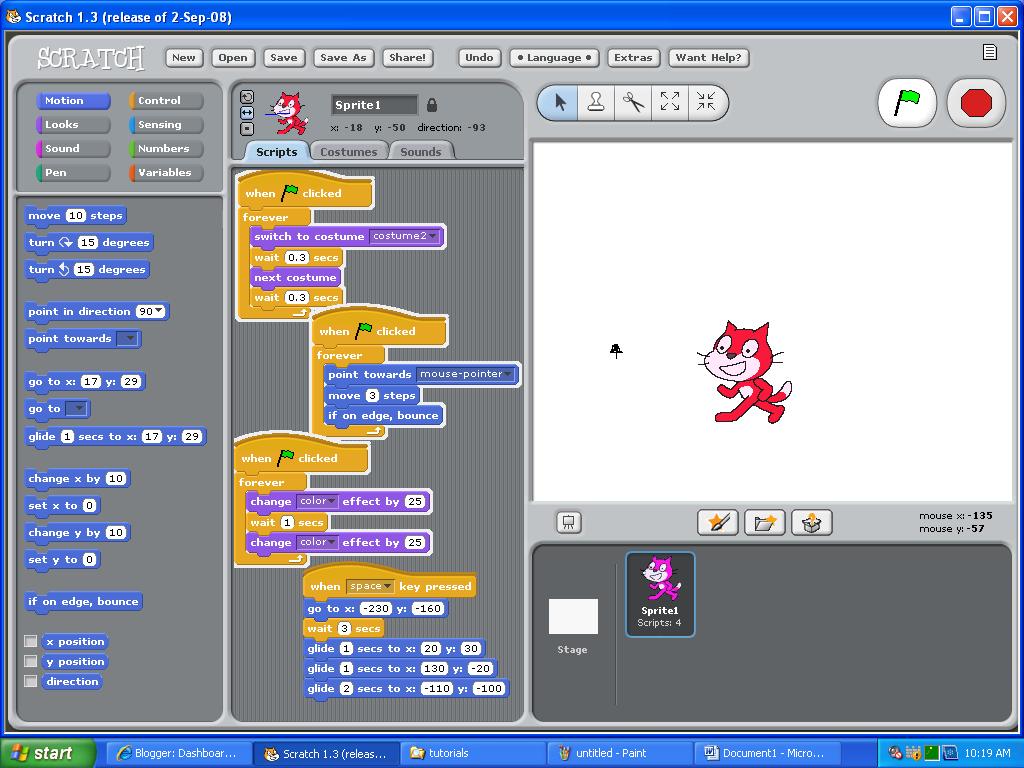Switch to presentation mode icon
The width and height of the screenshot is (1024, 768).
click(568, 522)
